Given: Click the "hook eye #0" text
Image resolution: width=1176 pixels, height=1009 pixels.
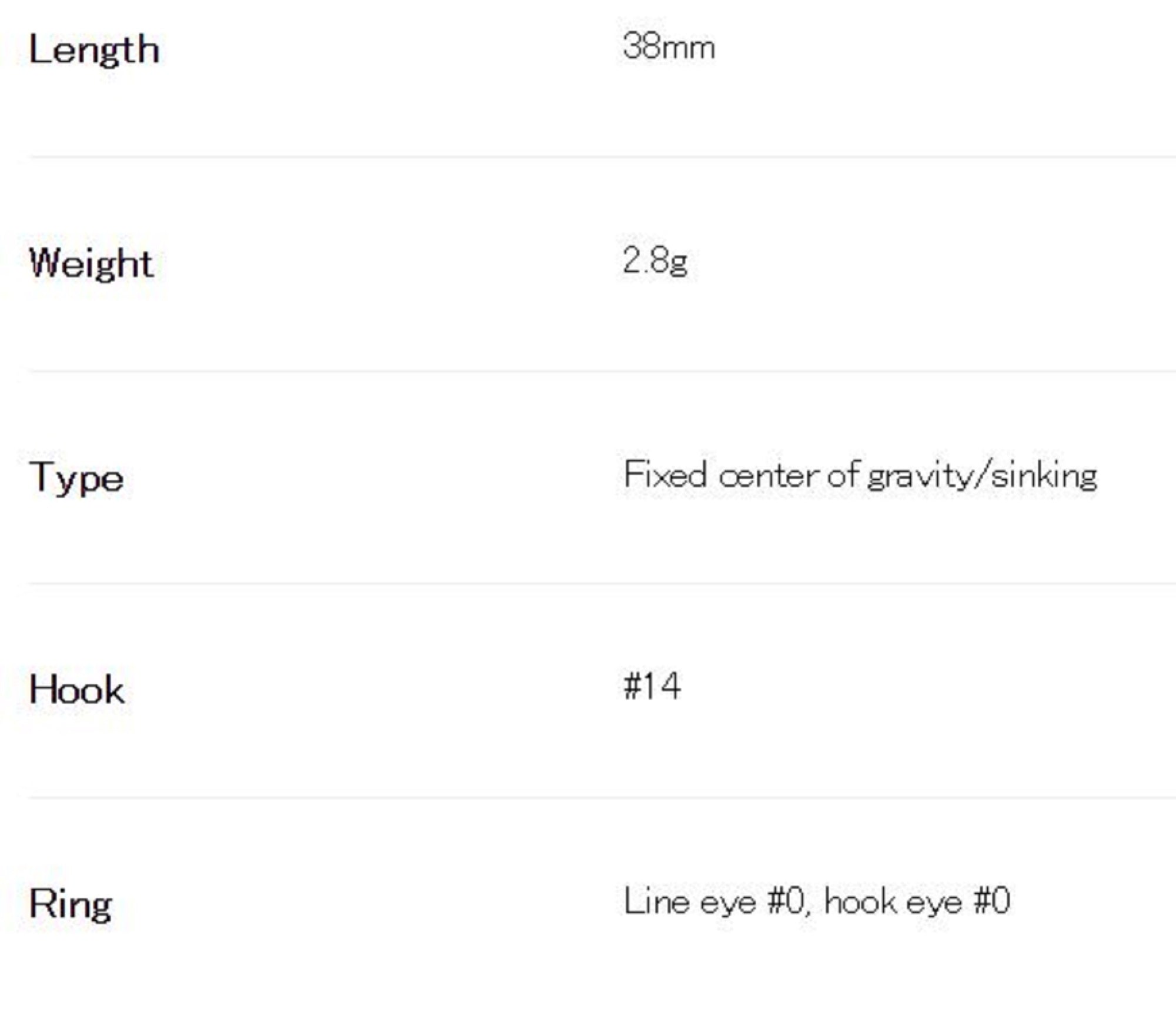Looking at the screenshot, I should pos(917,901).
